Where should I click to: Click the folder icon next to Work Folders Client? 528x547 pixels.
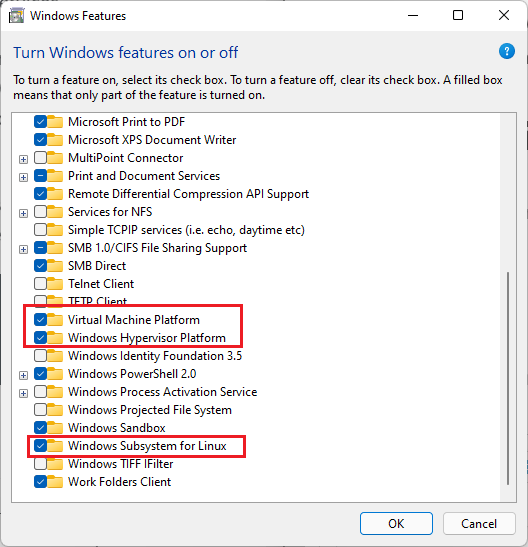click(x=55, y=481)
